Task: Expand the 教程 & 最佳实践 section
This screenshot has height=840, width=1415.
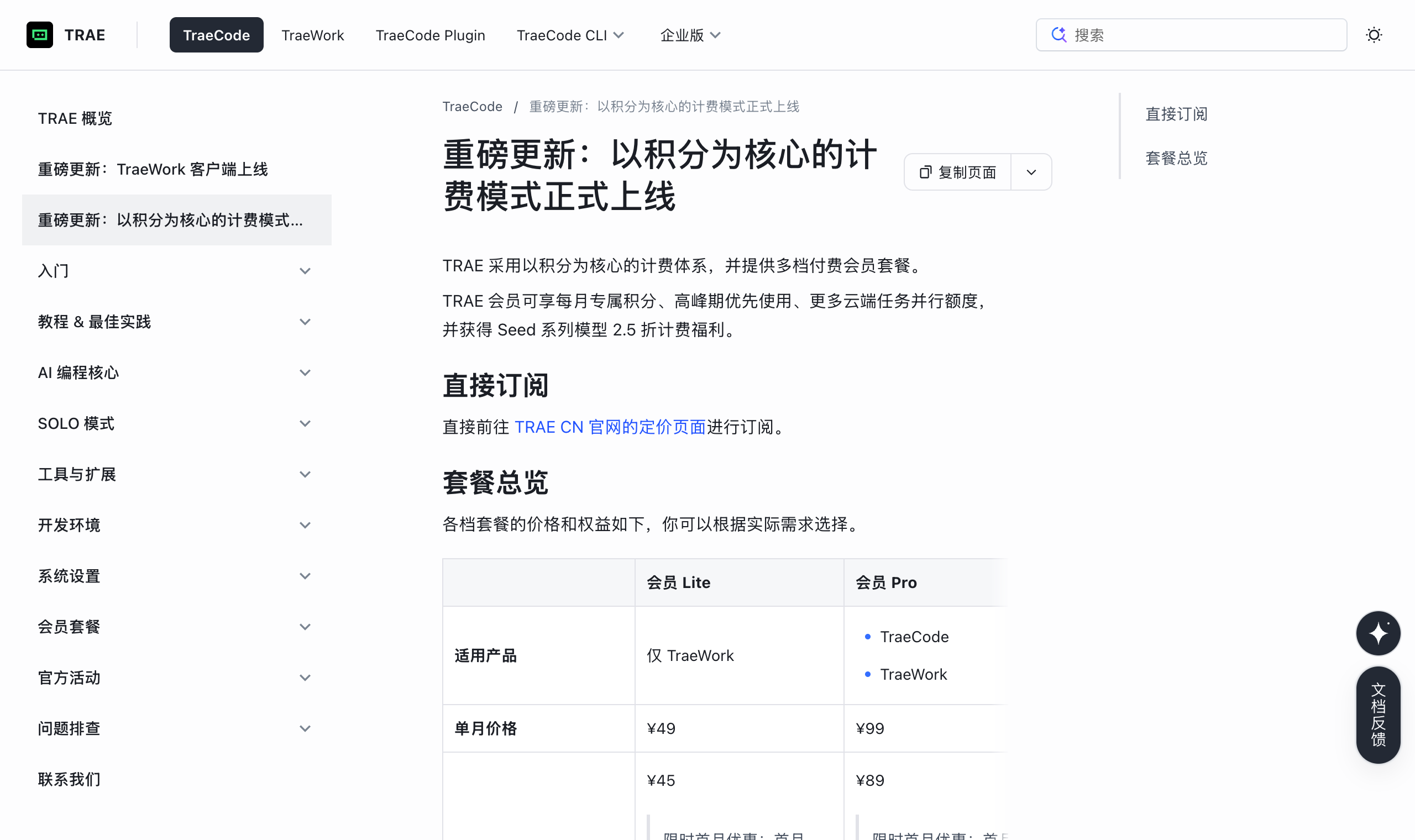Action: point(176,322)
